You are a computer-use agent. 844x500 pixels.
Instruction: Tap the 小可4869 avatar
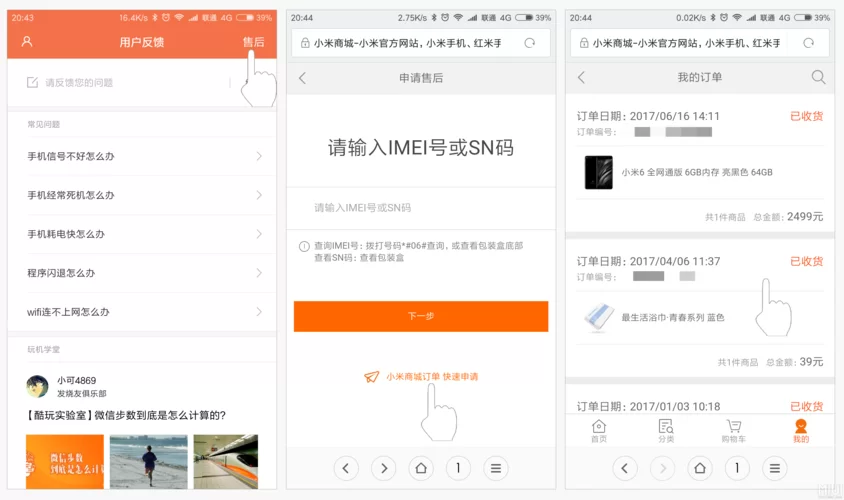pyautogui.click(x=37, y=386)
